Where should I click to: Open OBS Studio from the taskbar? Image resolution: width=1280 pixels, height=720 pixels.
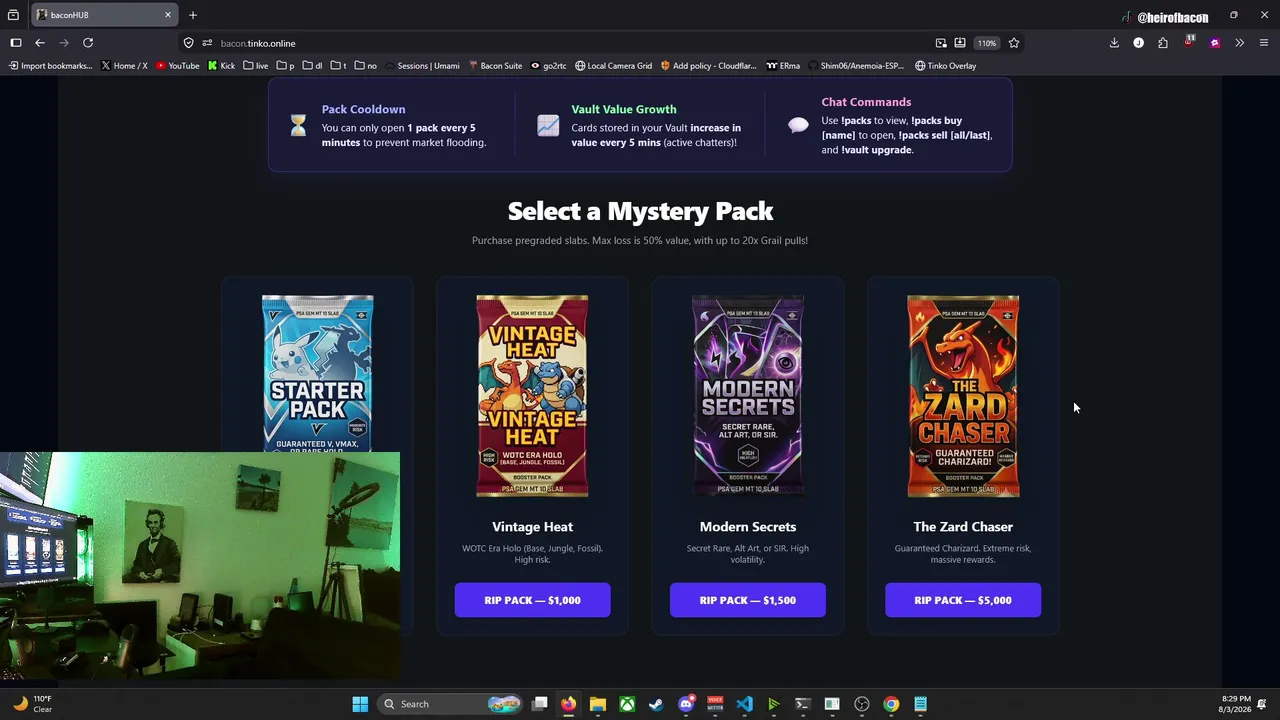coord(862,704)
